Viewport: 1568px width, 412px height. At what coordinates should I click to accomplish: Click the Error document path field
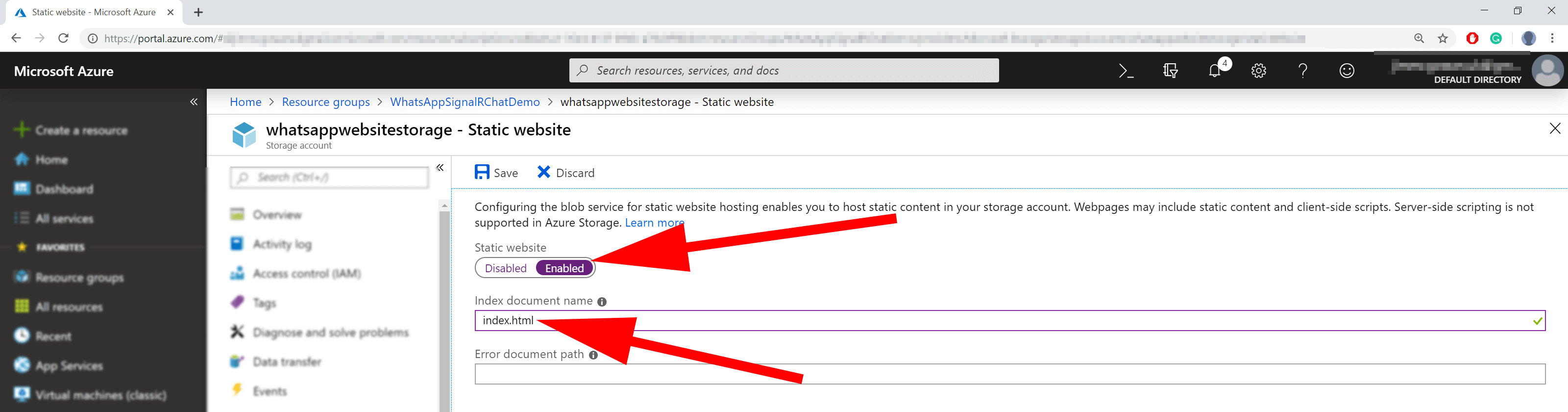coord(1010,374)
